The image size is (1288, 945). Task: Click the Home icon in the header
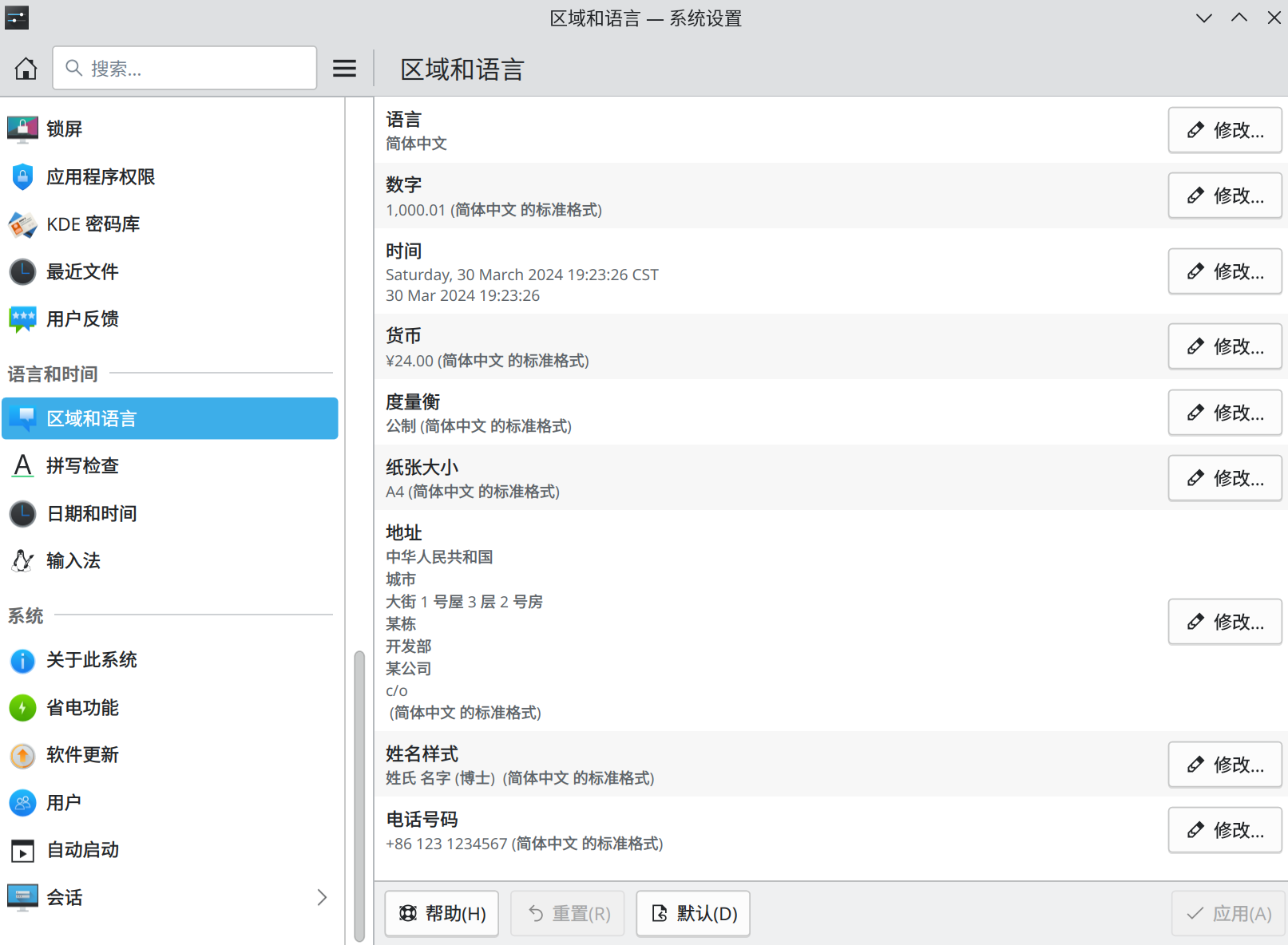click(x=26, y=69)
